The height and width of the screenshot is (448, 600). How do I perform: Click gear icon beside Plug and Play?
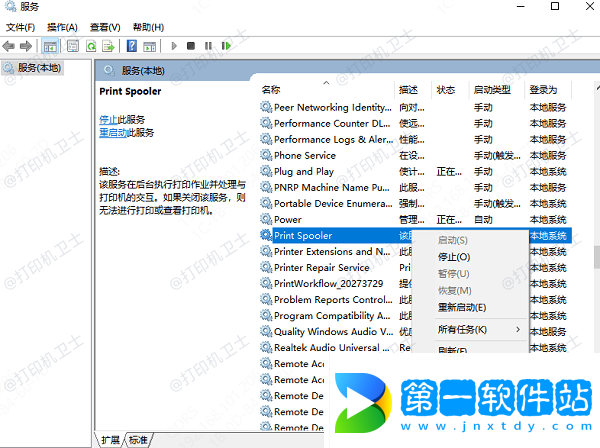click(x=266, y=171)
